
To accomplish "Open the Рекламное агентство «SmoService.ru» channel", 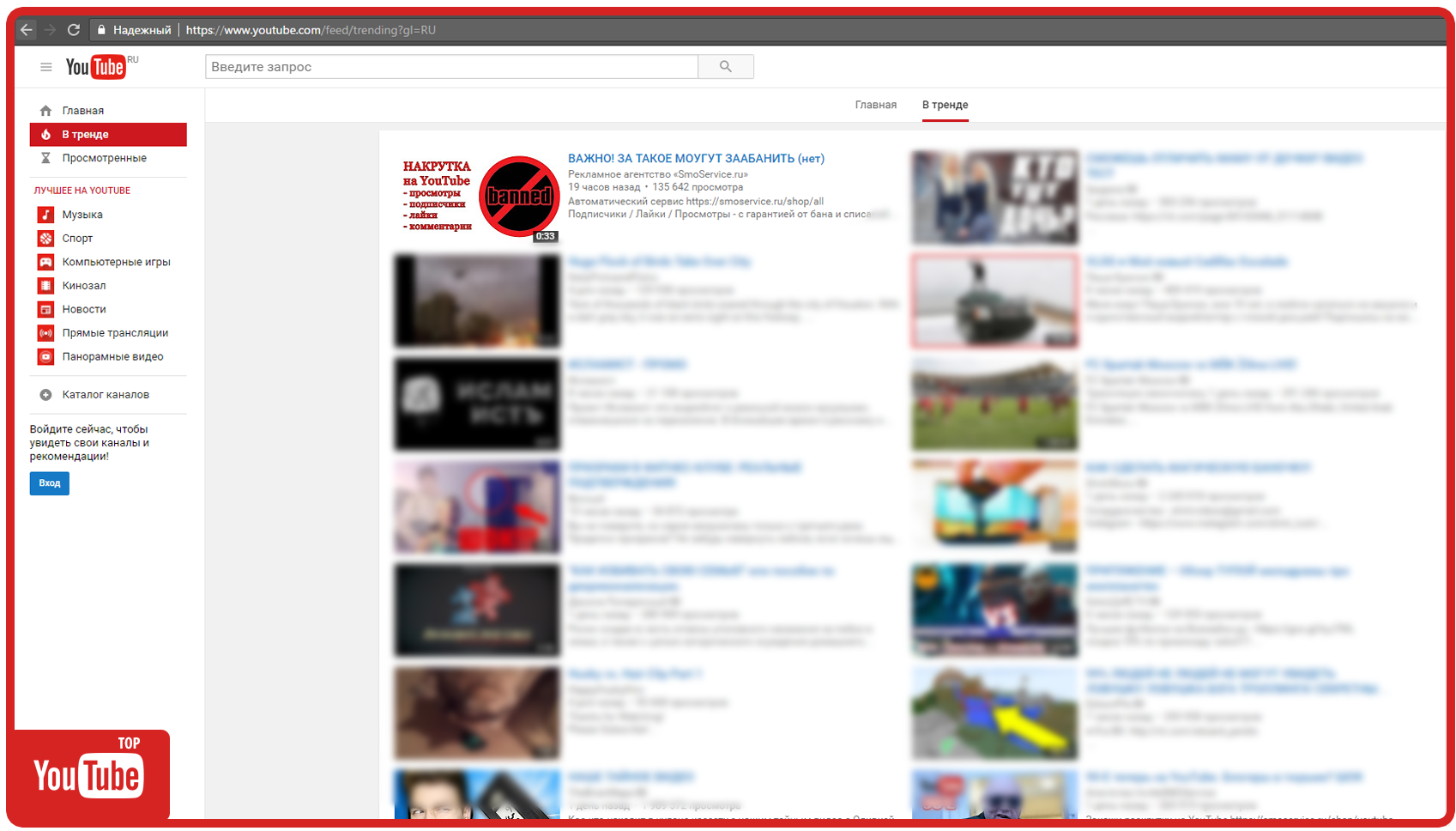I will (x=658, y=174).
